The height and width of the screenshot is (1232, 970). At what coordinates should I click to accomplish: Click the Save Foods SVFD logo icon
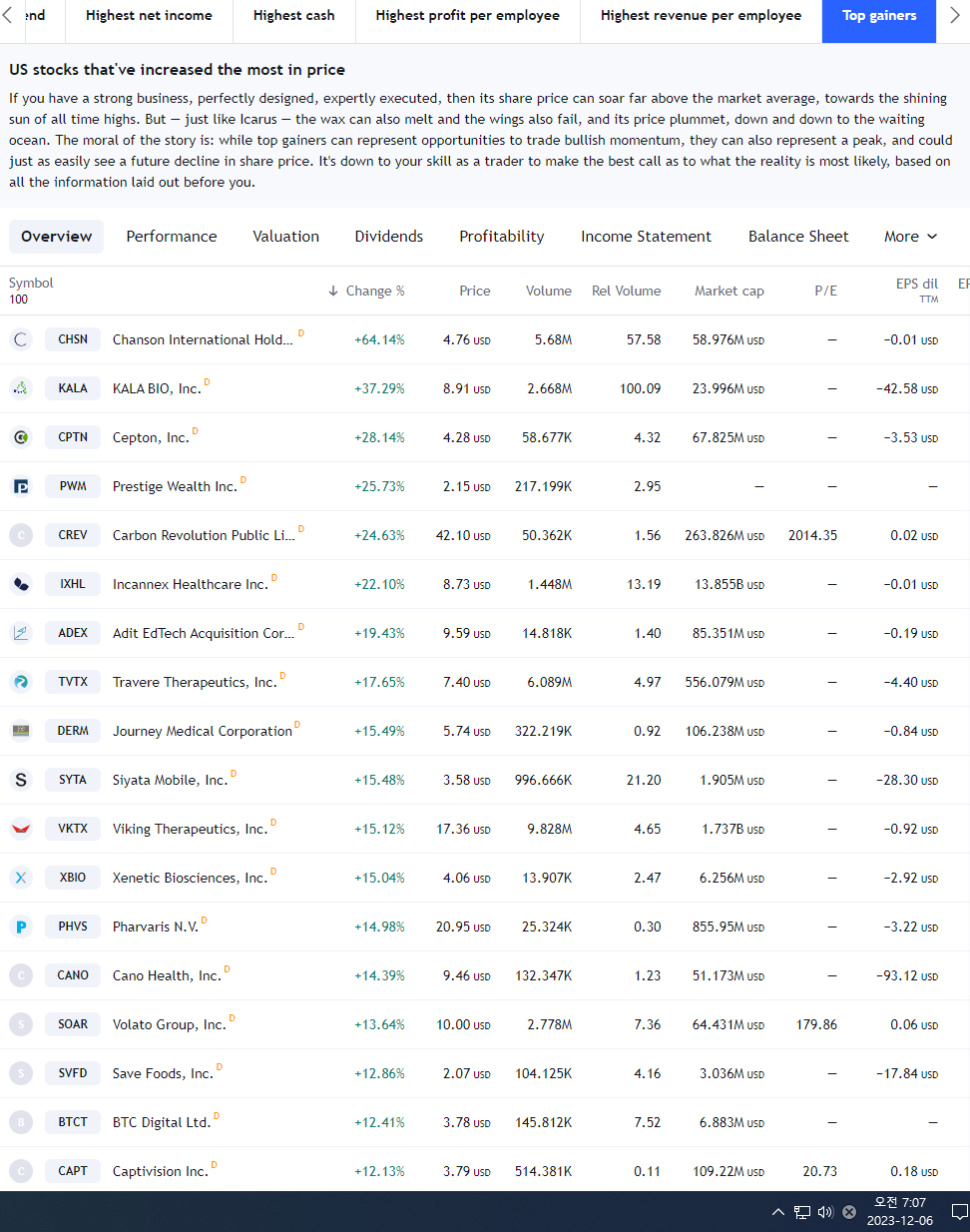[21, 1073]
